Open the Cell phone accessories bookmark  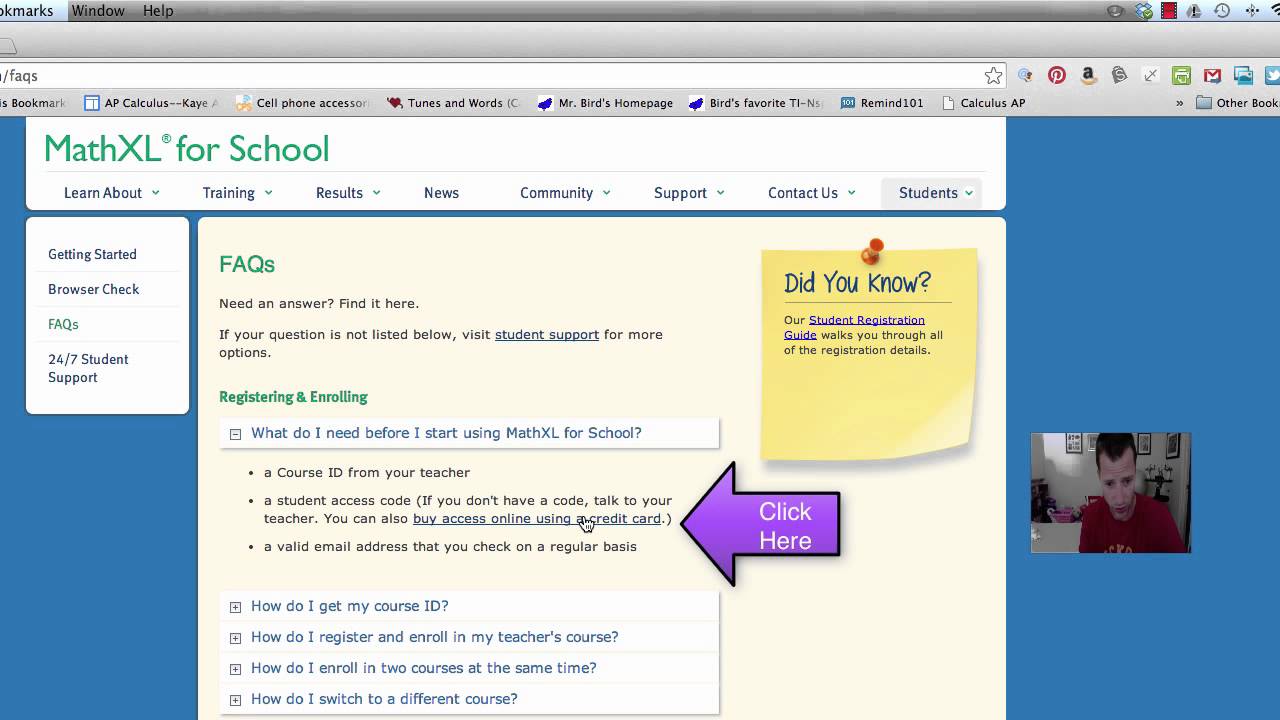click(302, 103)
